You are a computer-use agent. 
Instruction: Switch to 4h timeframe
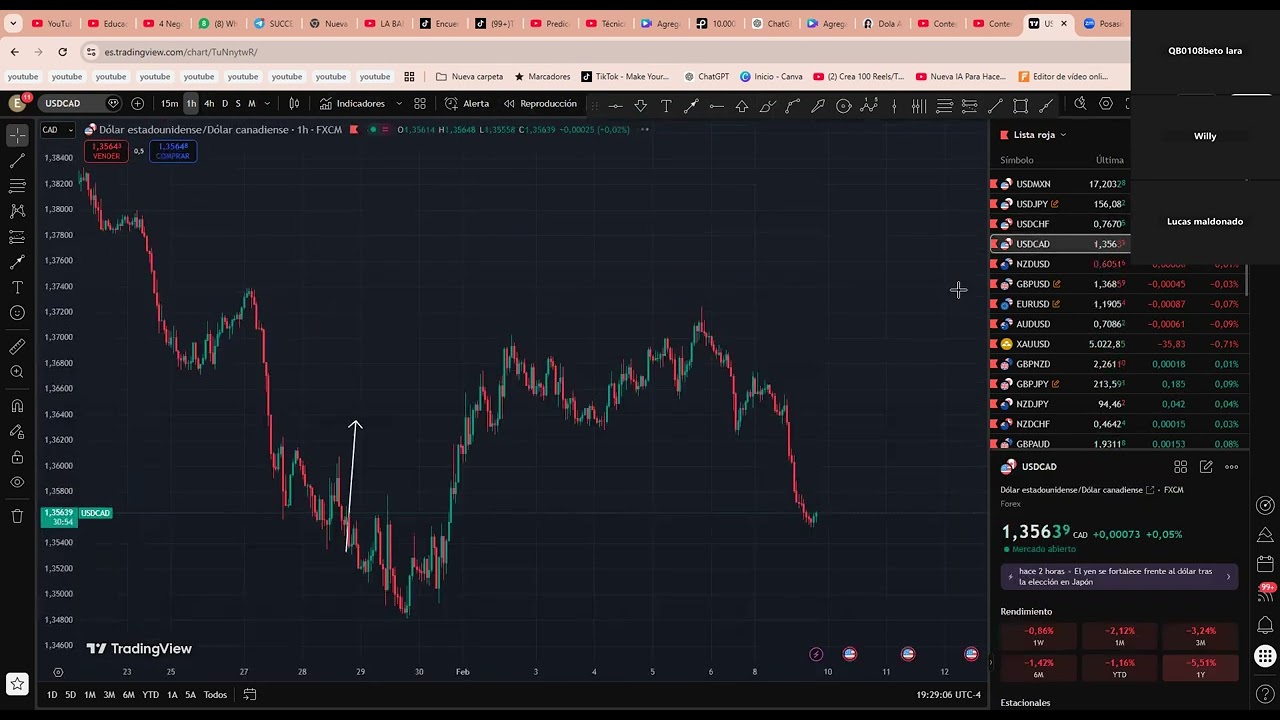(x=209, y=103)
